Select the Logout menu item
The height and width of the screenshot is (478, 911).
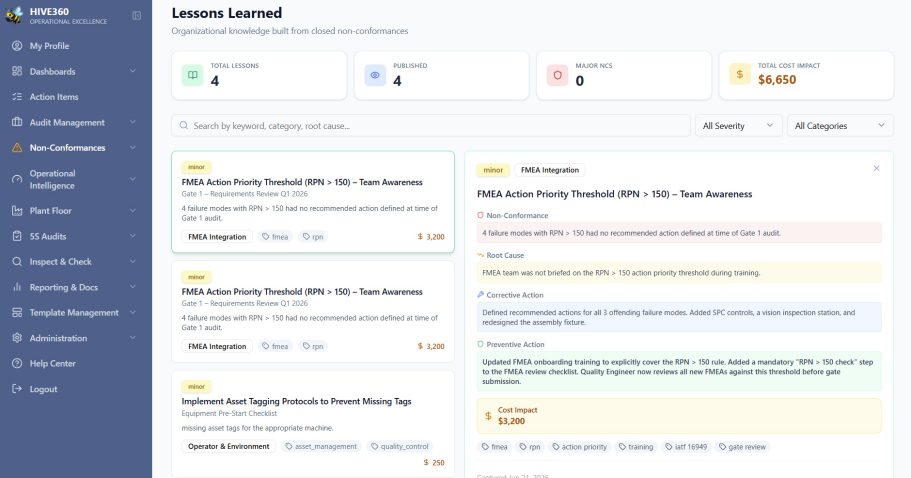(76, 389)
